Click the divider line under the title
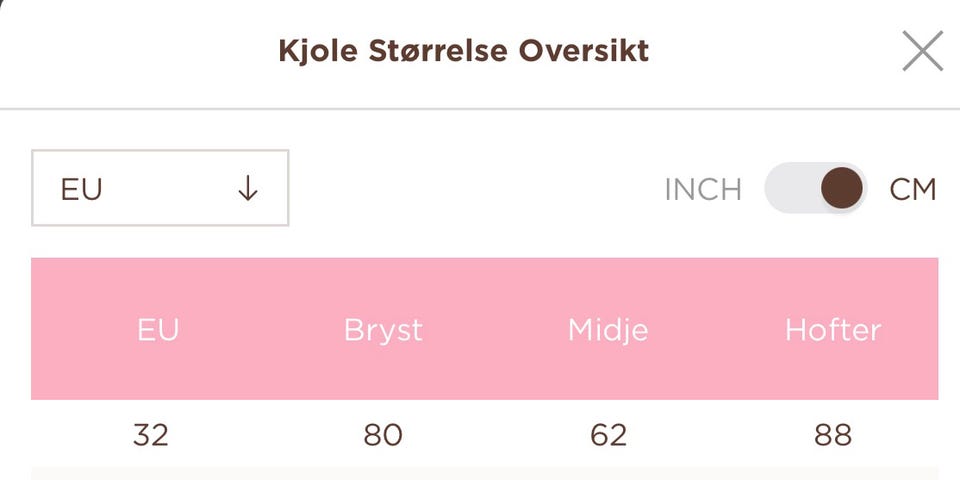 480,107
